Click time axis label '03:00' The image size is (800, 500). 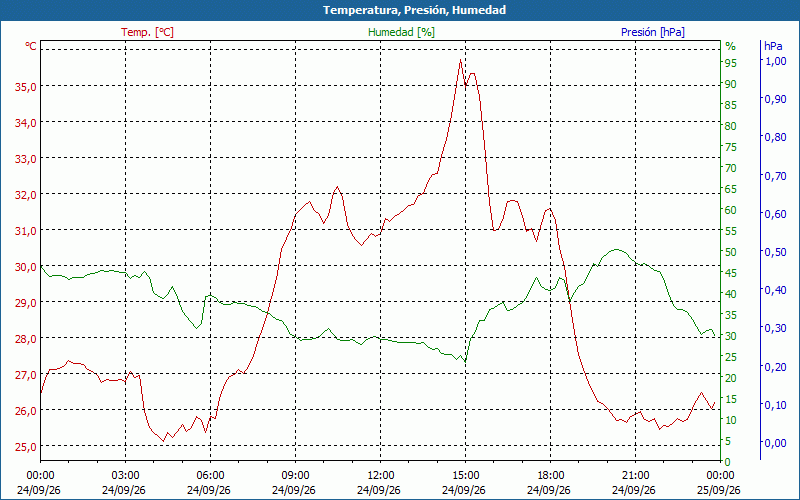(126, 476)
